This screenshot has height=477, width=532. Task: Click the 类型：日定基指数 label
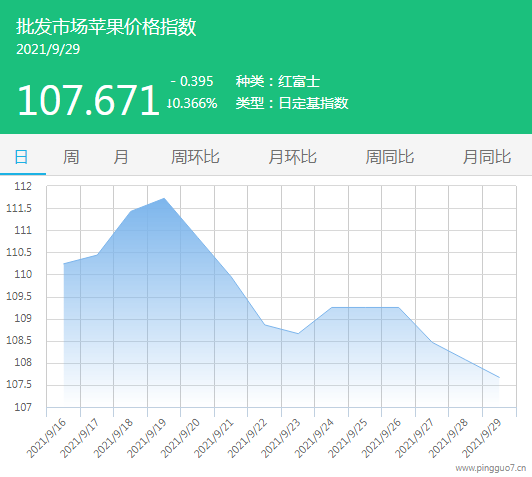click(292, 103)
